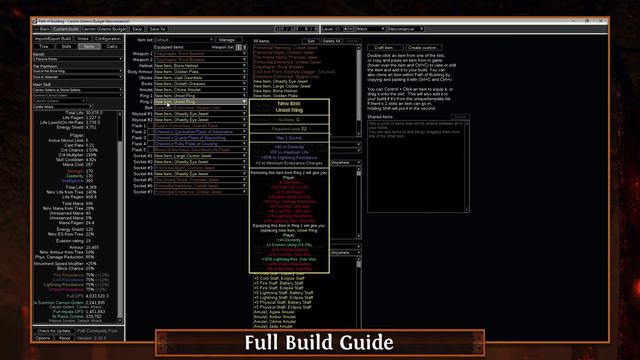Open the upper Anywhere filter dropdown

[346, 162]
